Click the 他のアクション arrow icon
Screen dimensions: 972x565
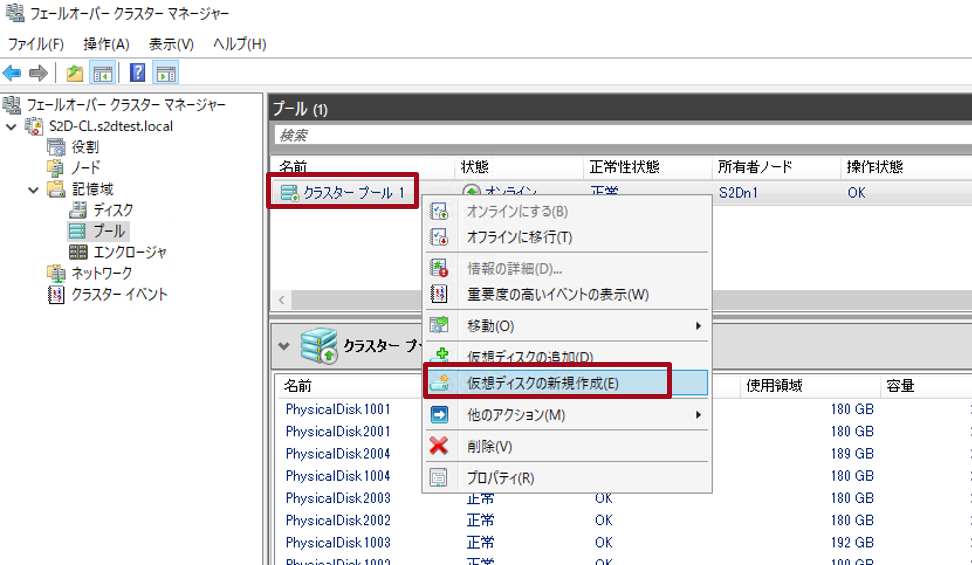point(439,414)
